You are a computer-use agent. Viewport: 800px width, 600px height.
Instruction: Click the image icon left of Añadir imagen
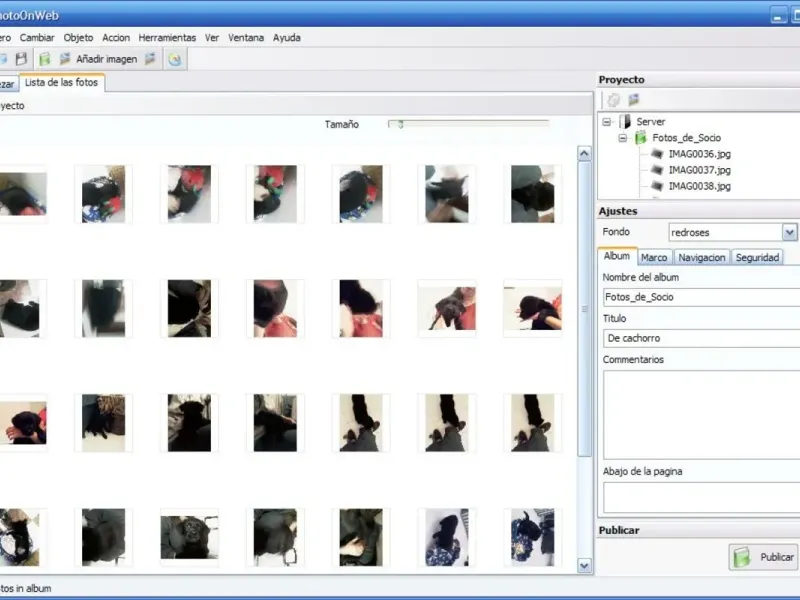click(66, 59)
